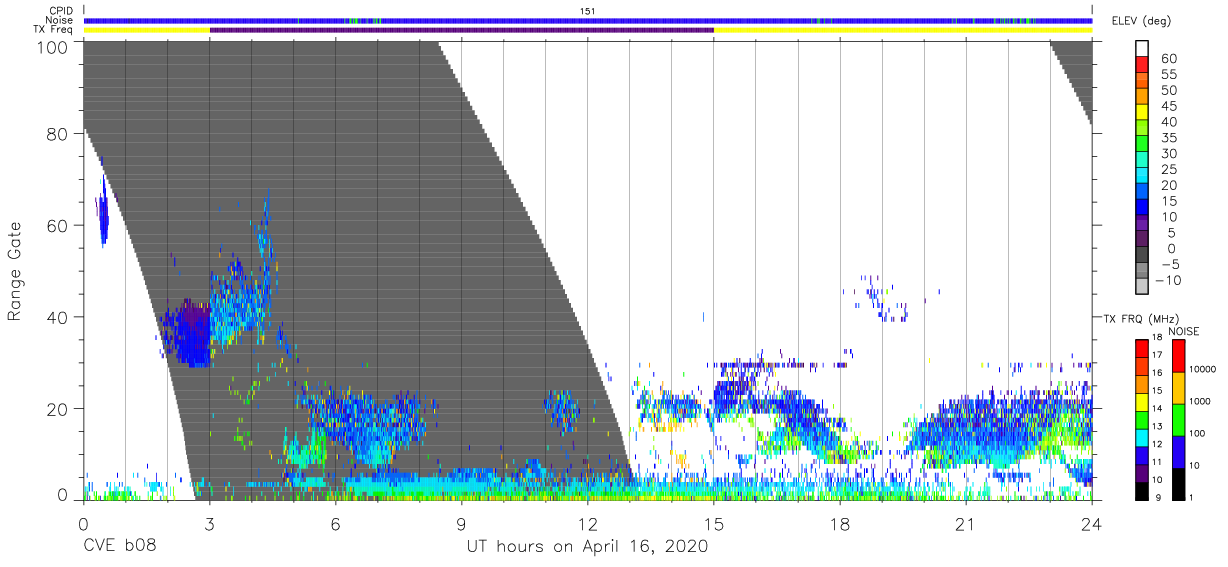Click the range gate 20 axis label
Image resolution: width=1228 pixels, height=567 pixels.
[56, 409]
